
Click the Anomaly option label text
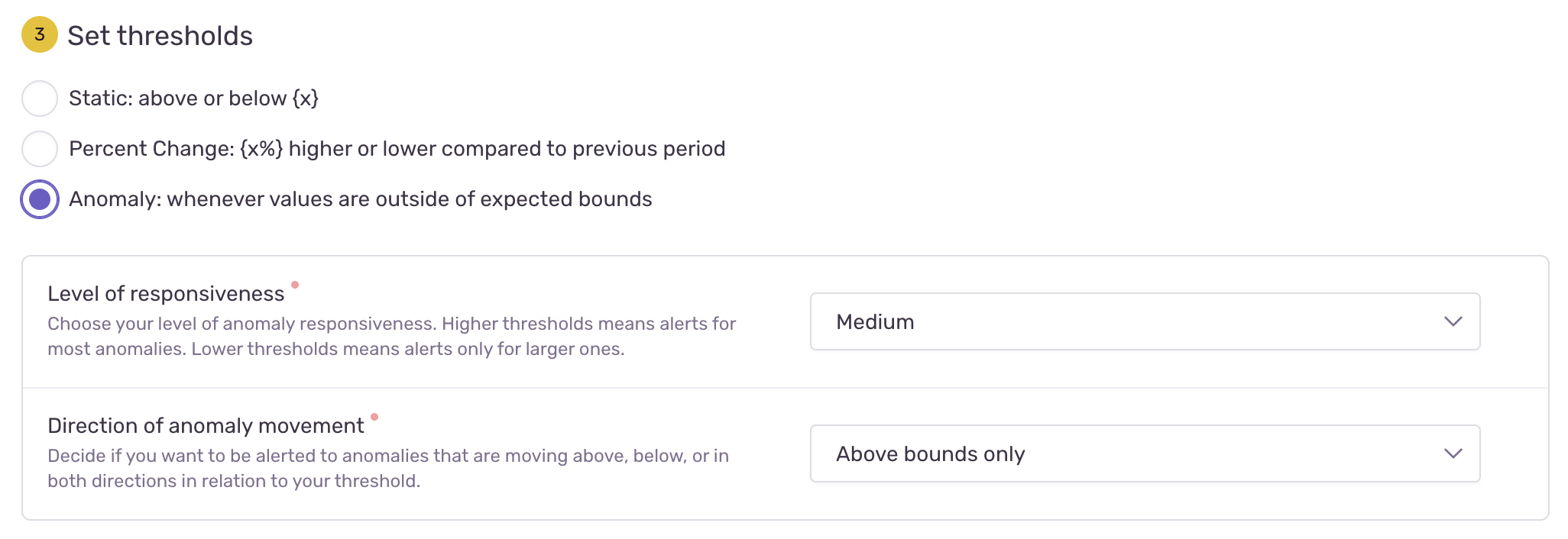[360, 199]
